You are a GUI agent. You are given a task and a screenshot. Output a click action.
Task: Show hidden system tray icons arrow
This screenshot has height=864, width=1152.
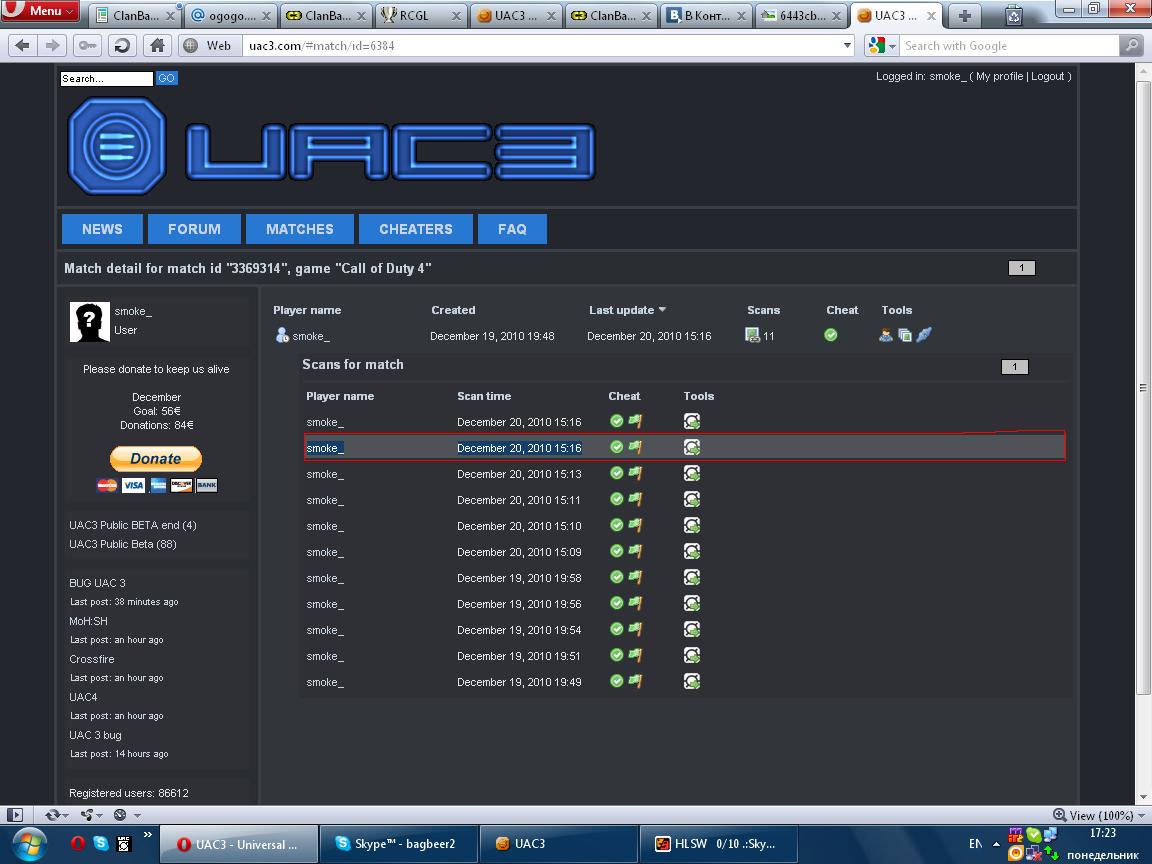tap(996, 843)
